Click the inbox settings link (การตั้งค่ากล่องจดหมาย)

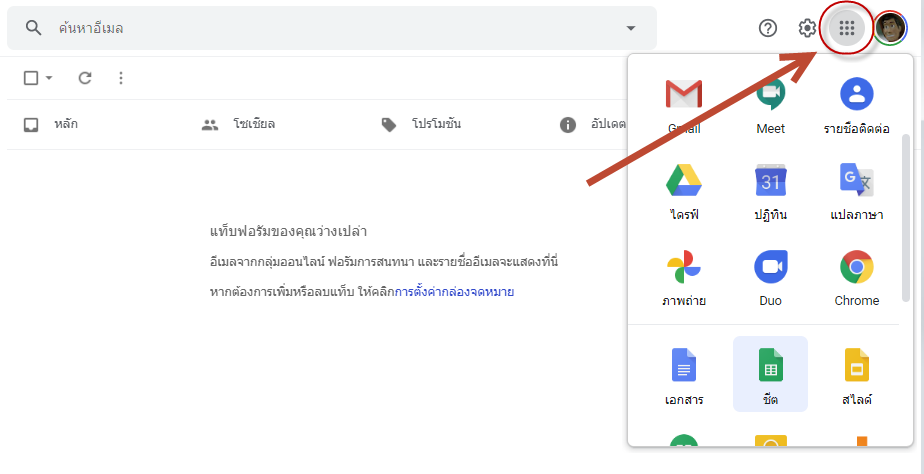point(453,292)
